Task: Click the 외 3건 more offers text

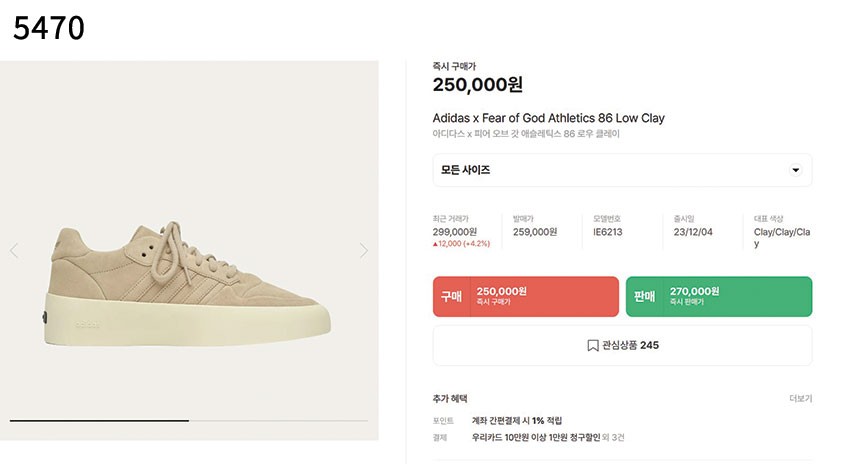Action: click(x=613, y=438)
